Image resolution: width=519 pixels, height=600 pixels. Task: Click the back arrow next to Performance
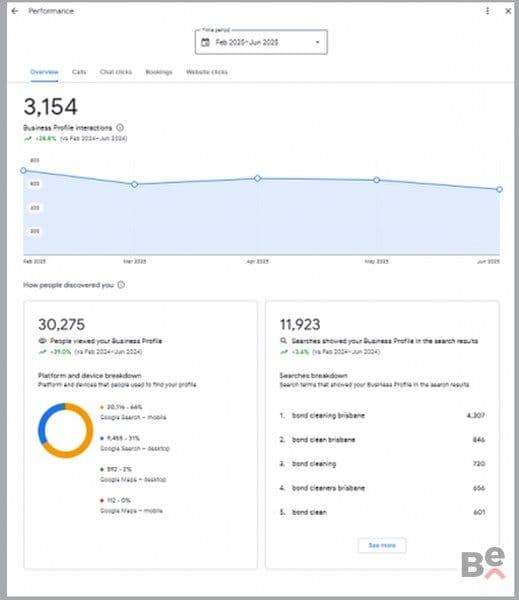(x=15, y=11)
